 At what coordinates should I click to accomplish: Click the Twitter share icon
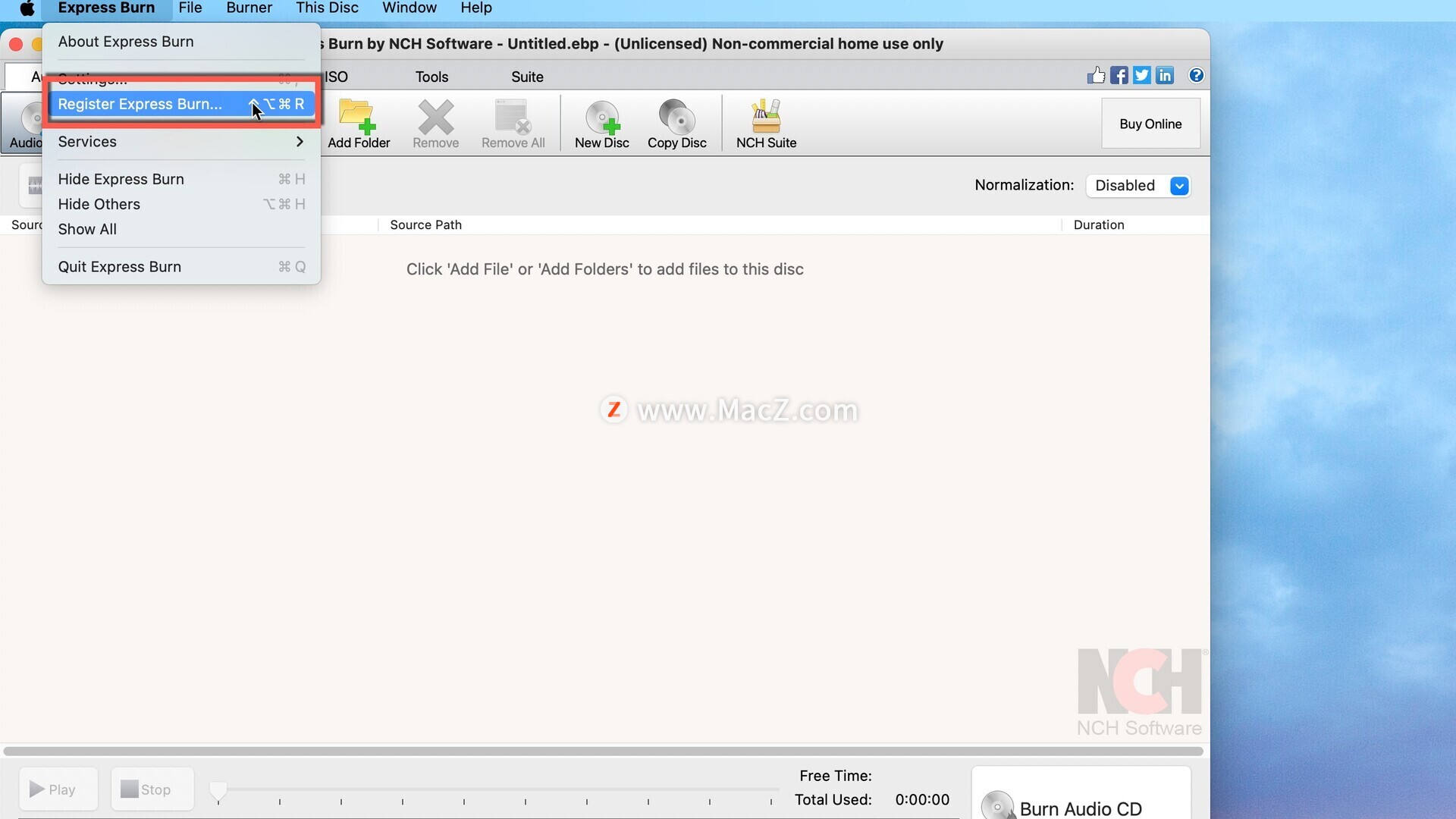pos(1141,75)
